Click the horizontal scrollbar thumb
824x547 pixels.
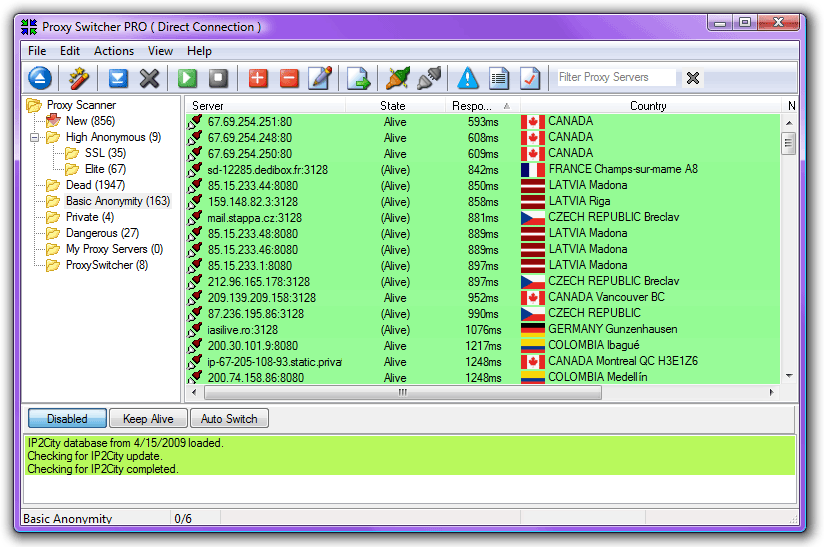point(403,393)
